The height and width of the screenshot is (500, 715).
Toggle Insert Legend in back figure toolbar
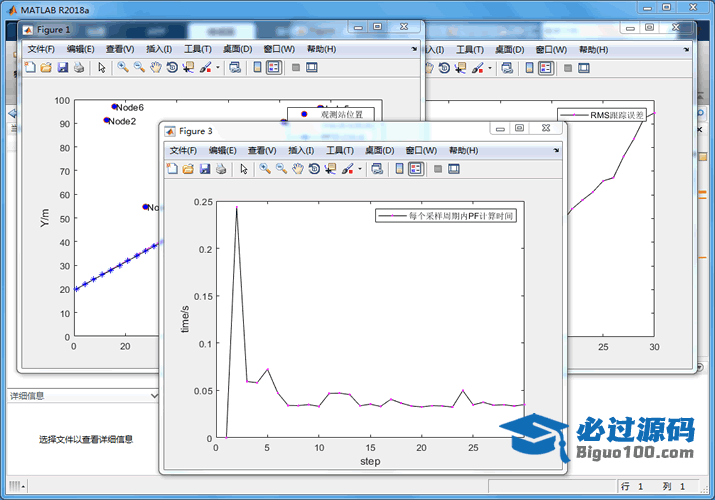[x=546, y=68]
